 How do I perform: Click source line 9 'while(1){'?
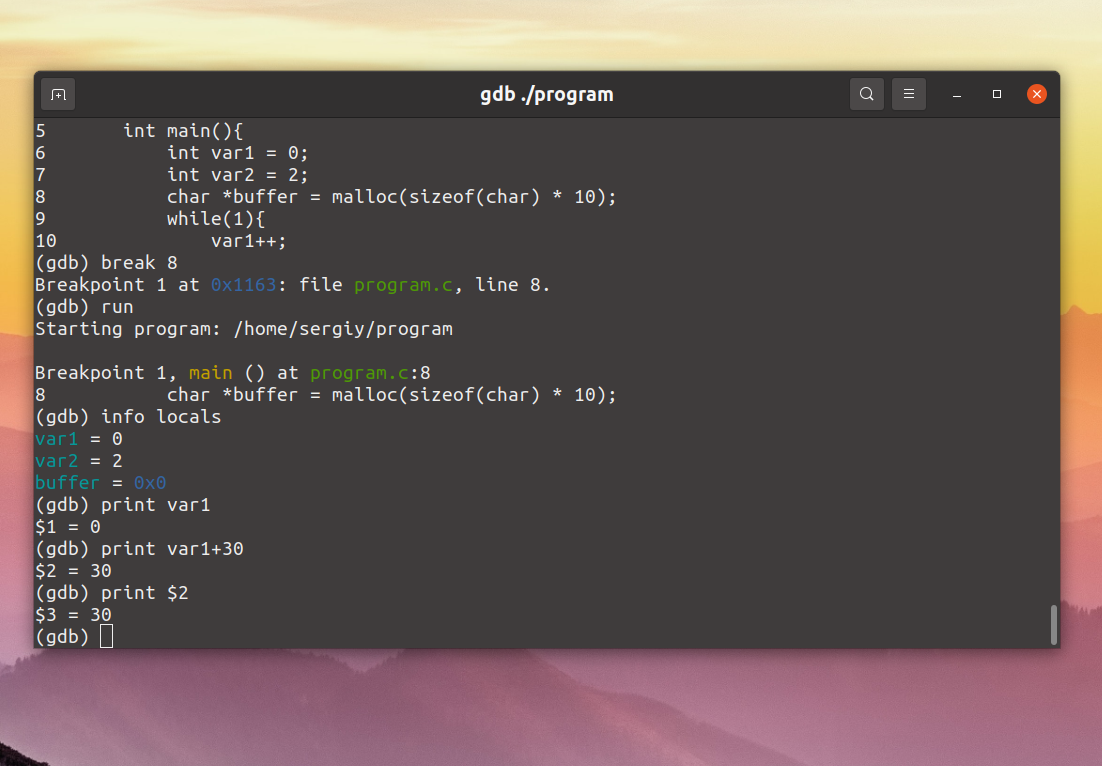click(x=150, y=219)
